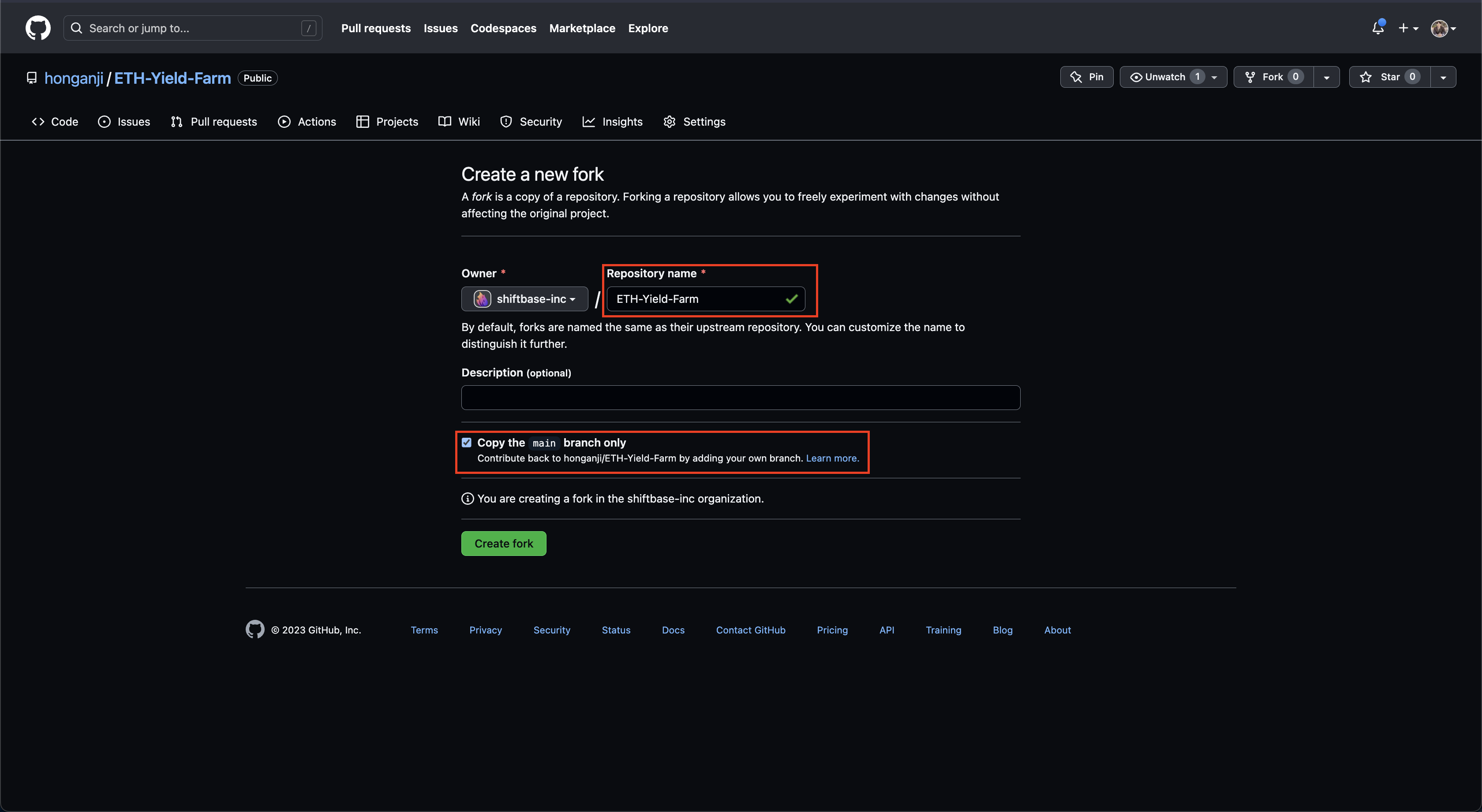
Task: Open Codespaces in top navigation
Action: point(503,28)
